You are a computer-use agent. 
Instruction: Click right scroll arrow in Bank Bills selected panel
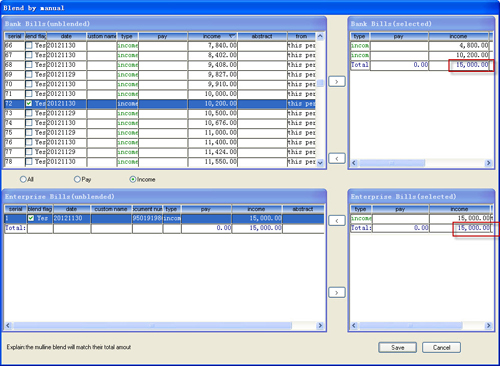[x=488, y=163]
